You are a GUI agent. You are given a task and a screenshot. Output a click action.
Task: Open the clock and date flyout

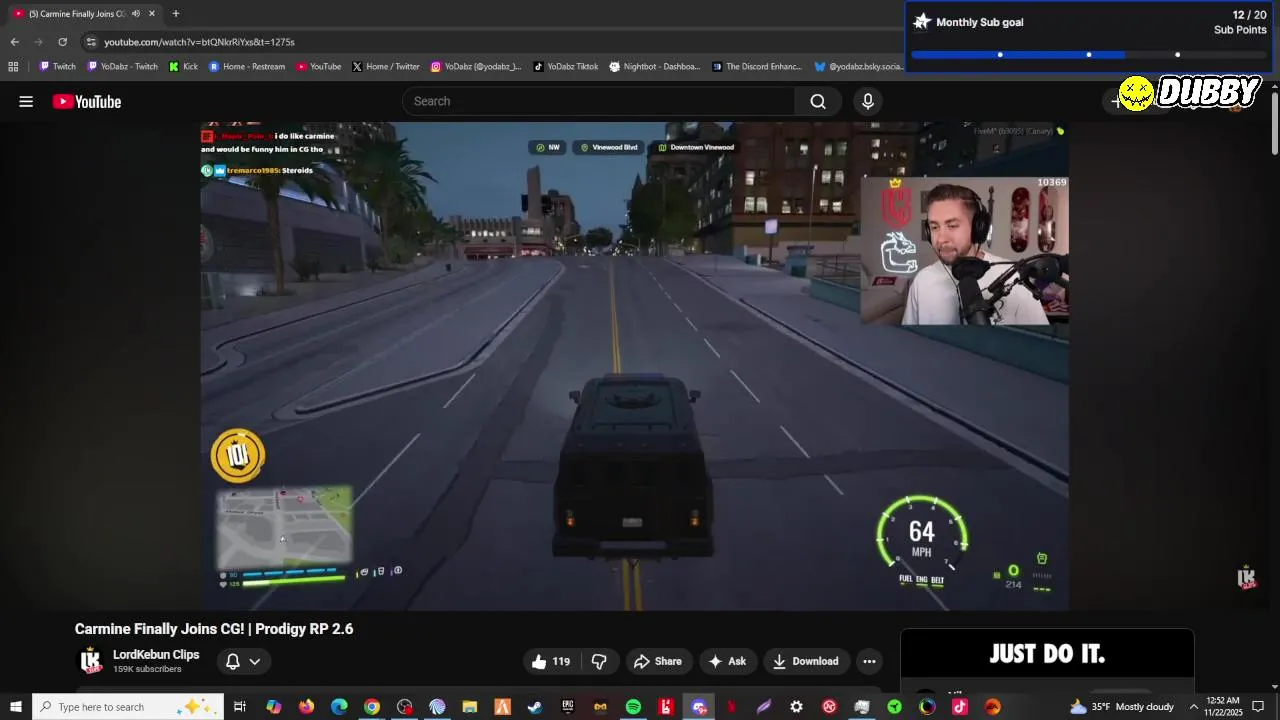pyautogui.click(x=1224, y=707)
